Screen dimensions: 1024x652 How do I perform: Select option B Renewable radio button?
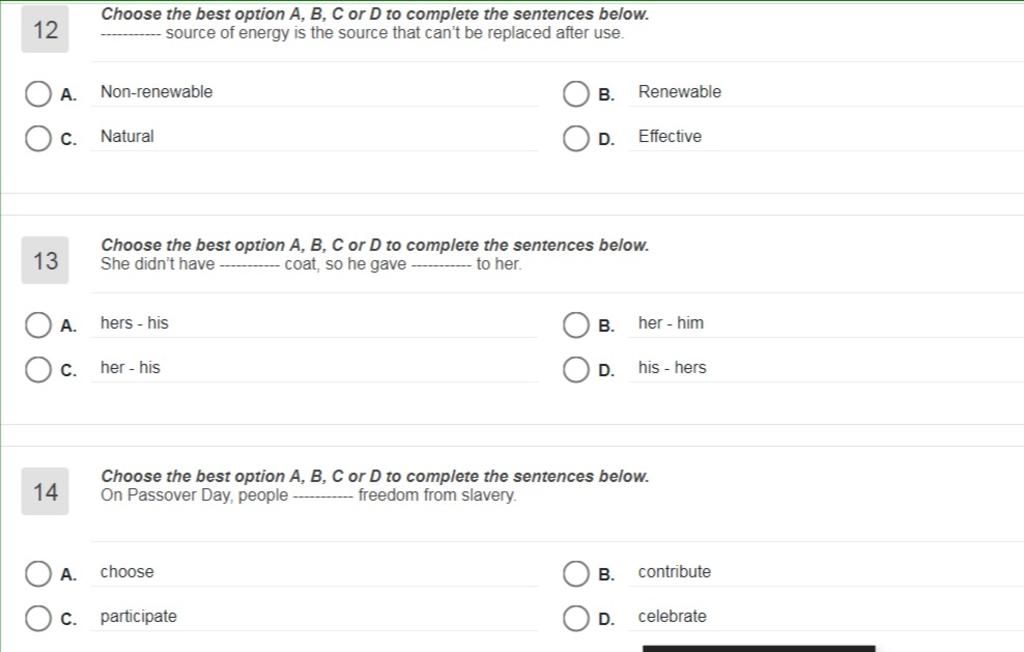click(576, 94)
